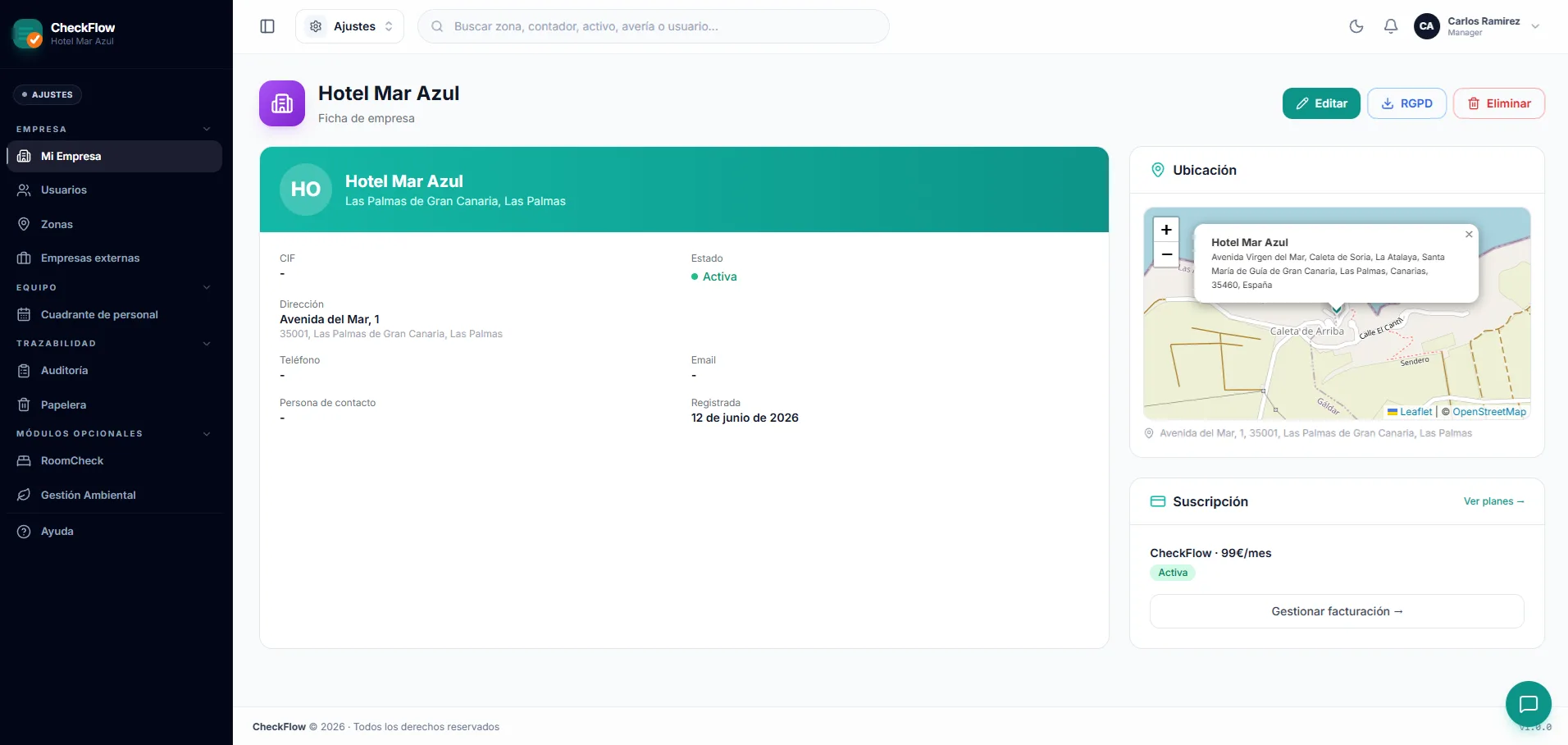The width and height of the screenshot is (1568, 745).
Task: Click the CheckFlow logo
Action: pos(28,34)
